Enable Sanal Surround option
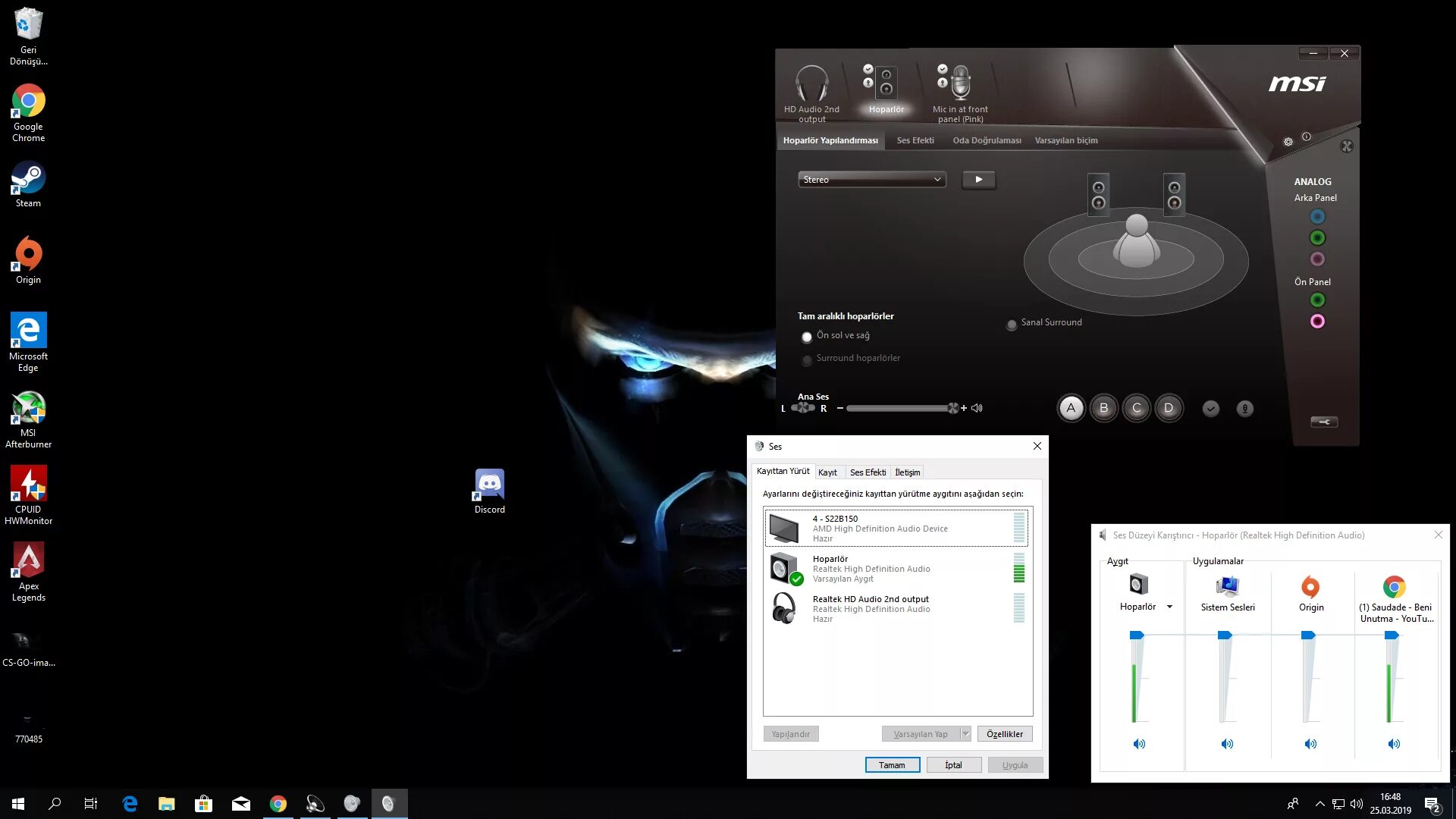1456x819 pixels. tap(1011, 323)
